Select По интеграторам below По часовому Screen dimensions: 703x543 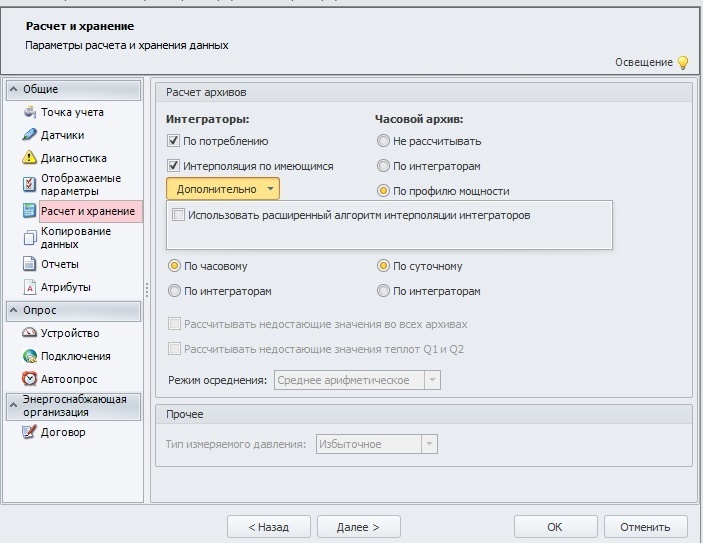(174, 291)
